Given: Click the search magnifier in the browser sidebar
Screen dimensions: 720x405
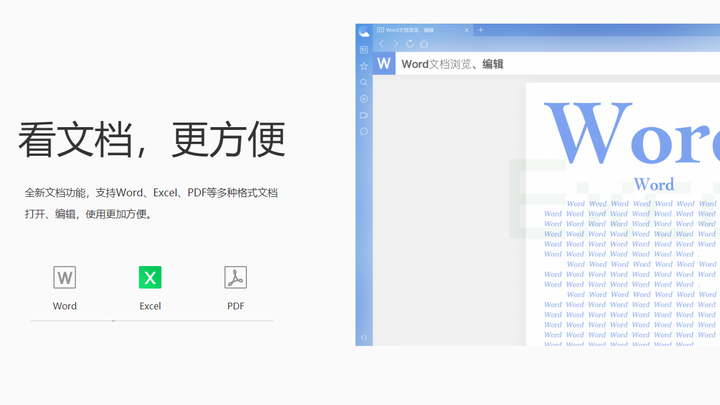Looking at the screenshot, I should point(364,83).
